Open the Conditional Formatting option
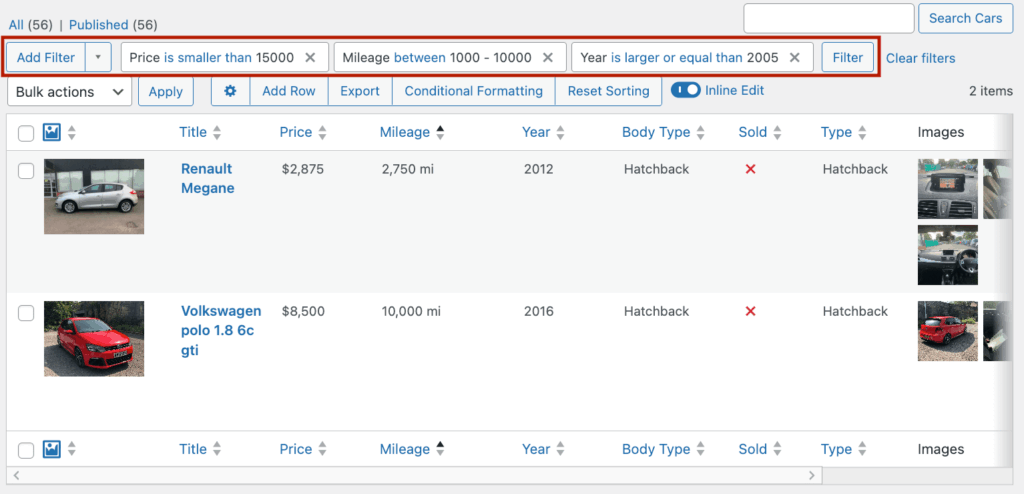Viewport: 1024px width, 494px height. (x=473, y=91)
